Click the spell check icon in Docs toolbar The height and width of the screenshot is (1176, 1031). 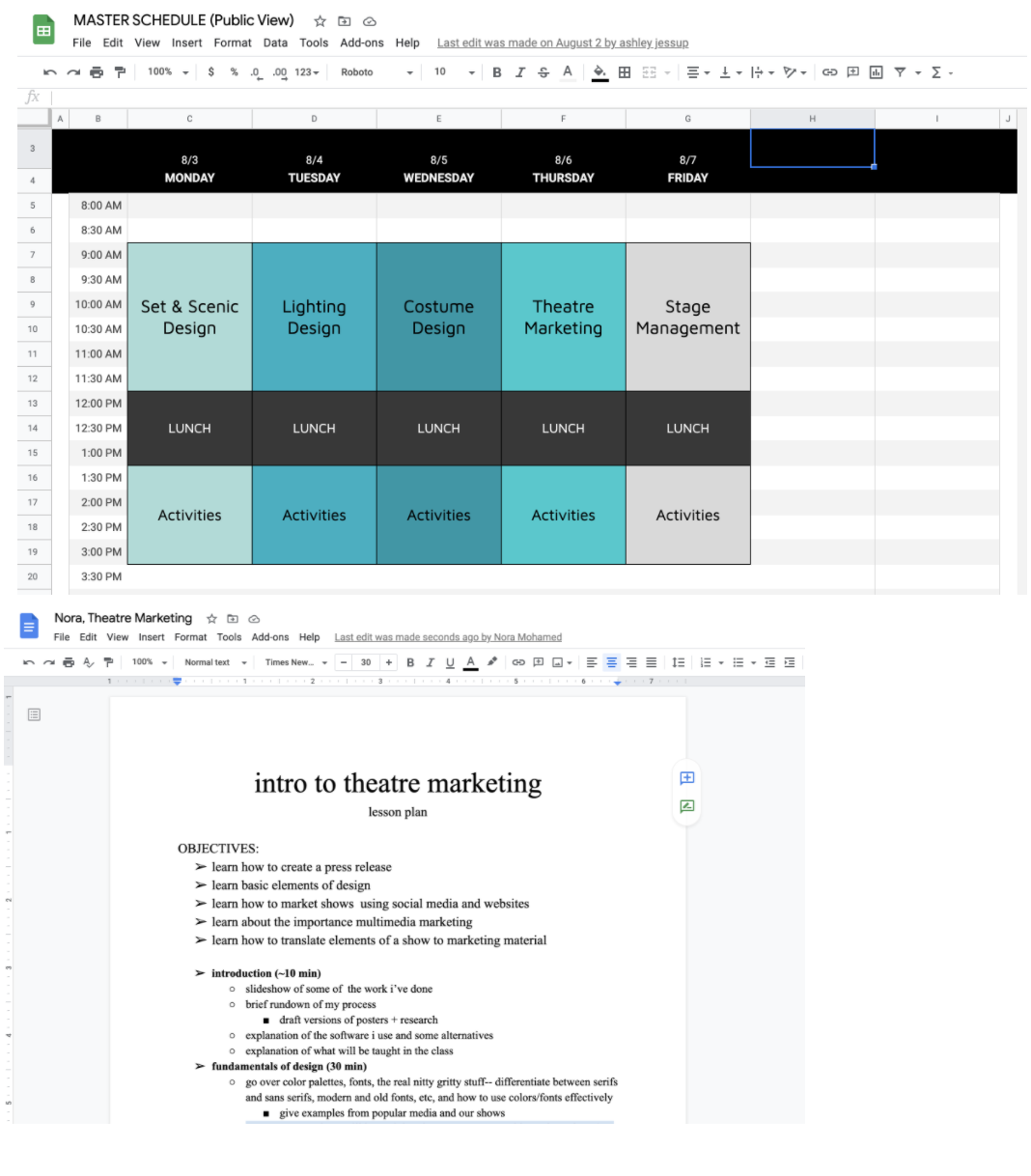pyautogui.click(x=88, y=662)
